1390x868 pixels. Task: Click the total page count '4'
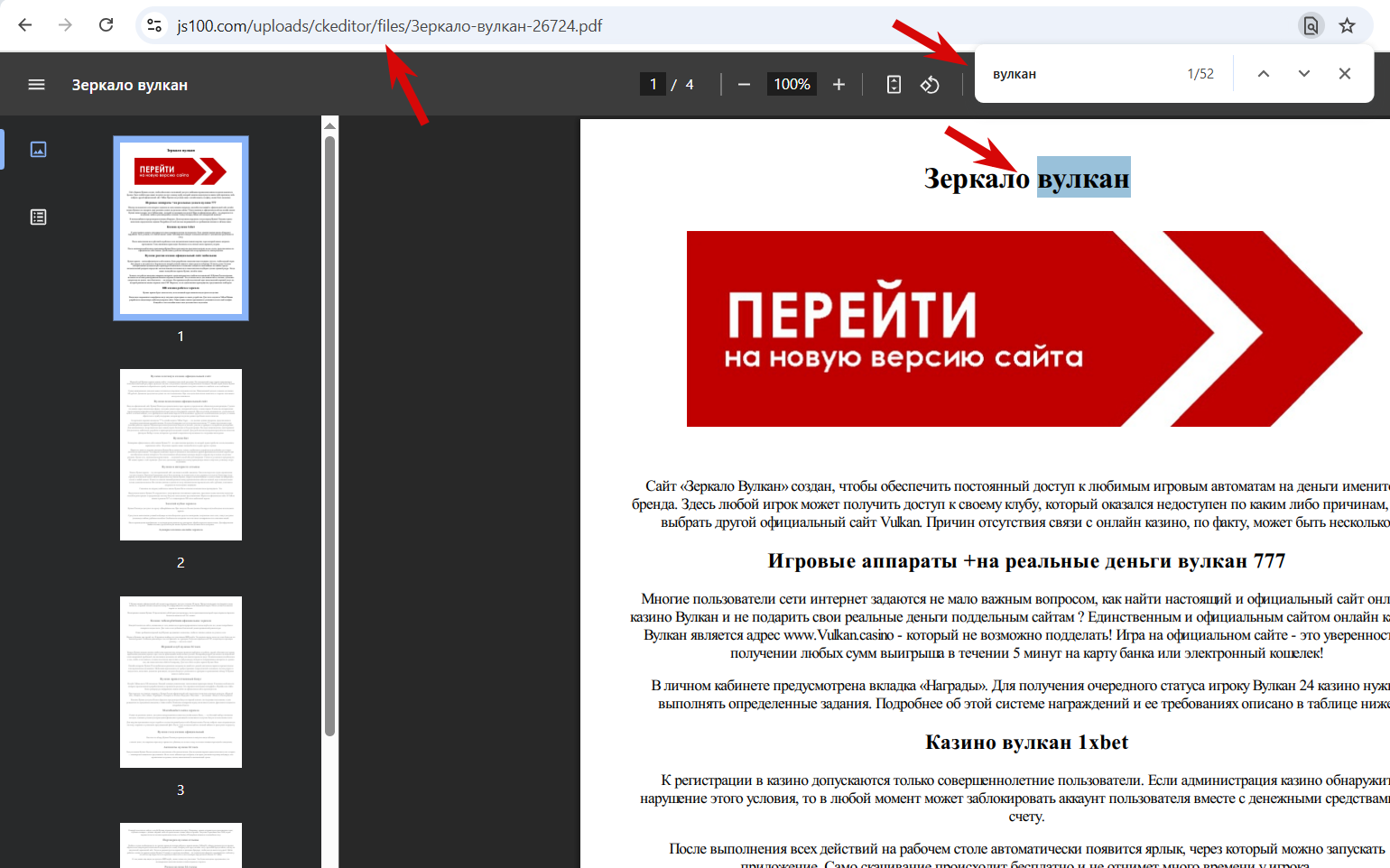click(690, 84)
